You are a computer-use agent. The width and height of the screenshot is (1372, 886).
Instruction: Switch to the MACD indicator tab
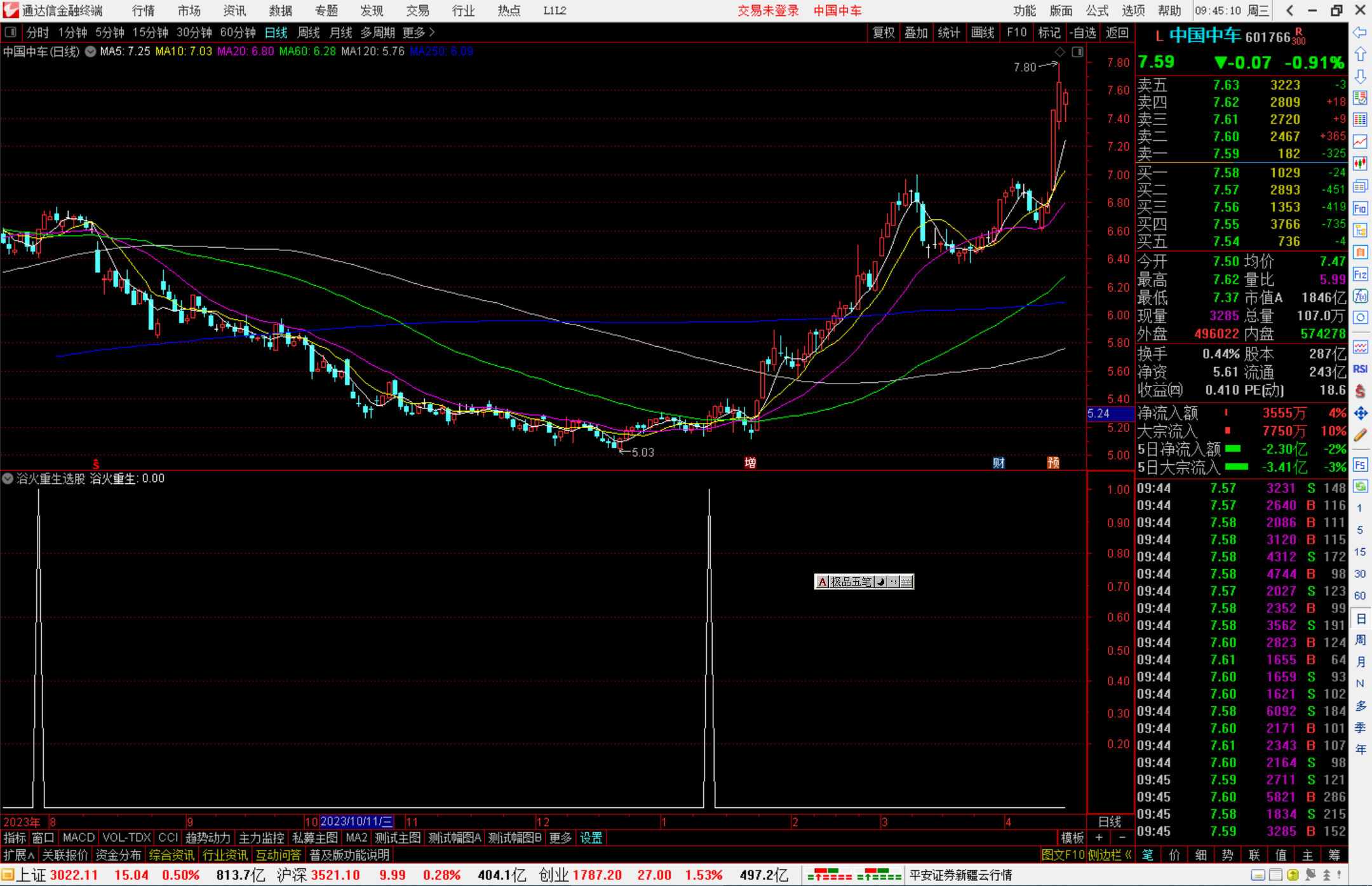[x=78, y=838]
